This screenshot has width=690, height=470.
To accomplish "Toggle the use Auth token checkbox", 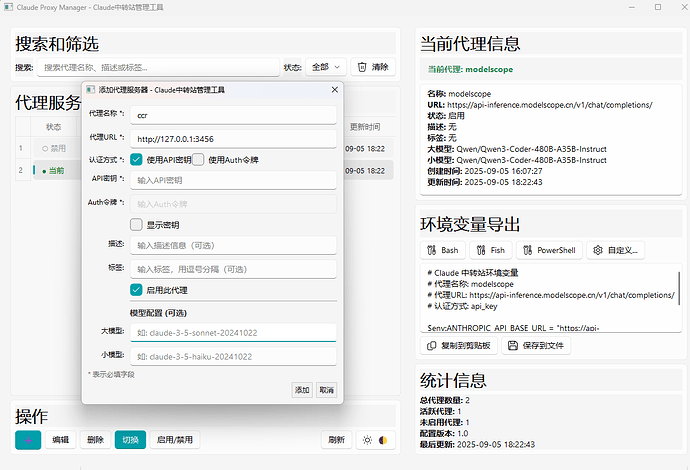I will (x=198, y=160).
